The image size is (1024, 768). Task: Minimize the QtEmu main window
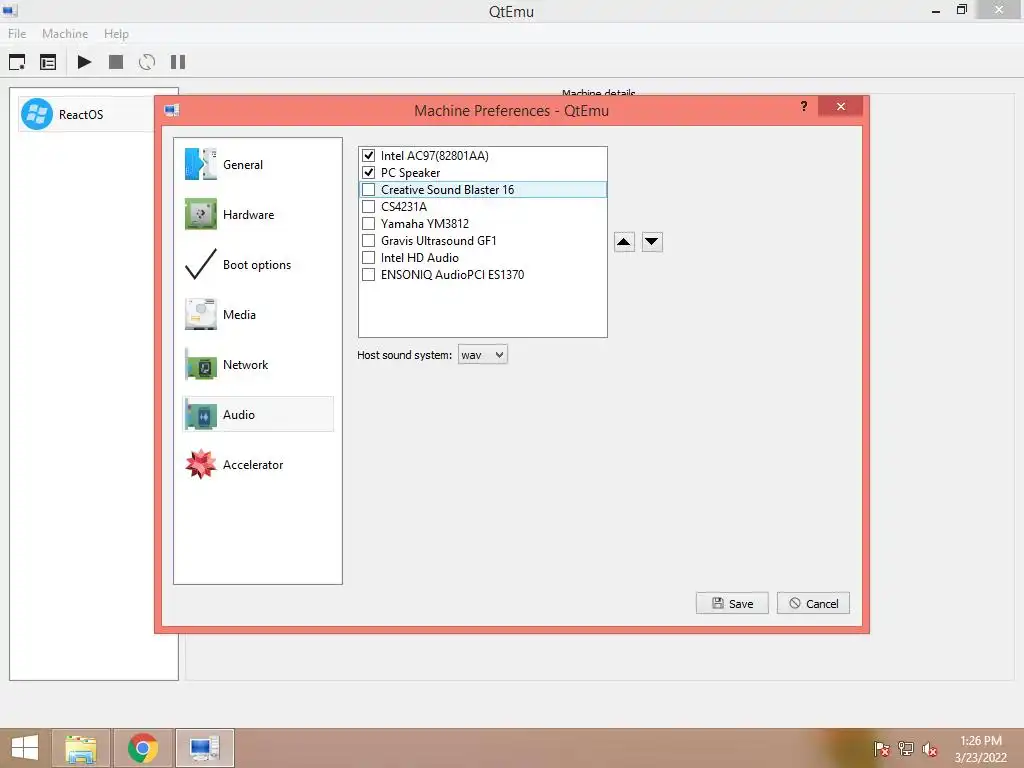coord(936,10)
